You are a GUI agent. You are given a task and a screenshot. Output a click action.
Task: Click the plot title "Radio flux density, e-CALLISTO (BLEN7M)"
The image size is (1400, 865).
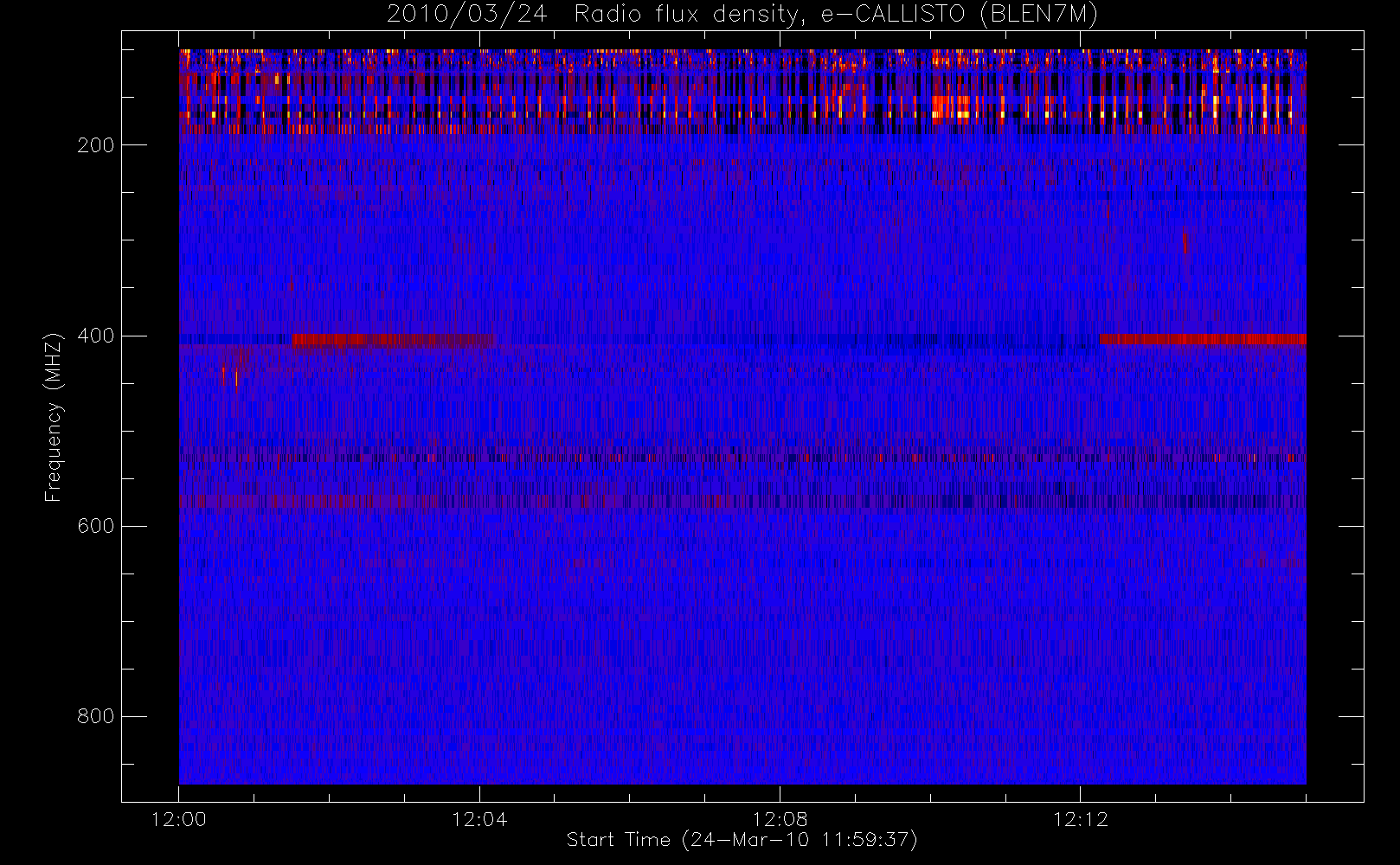836,15
